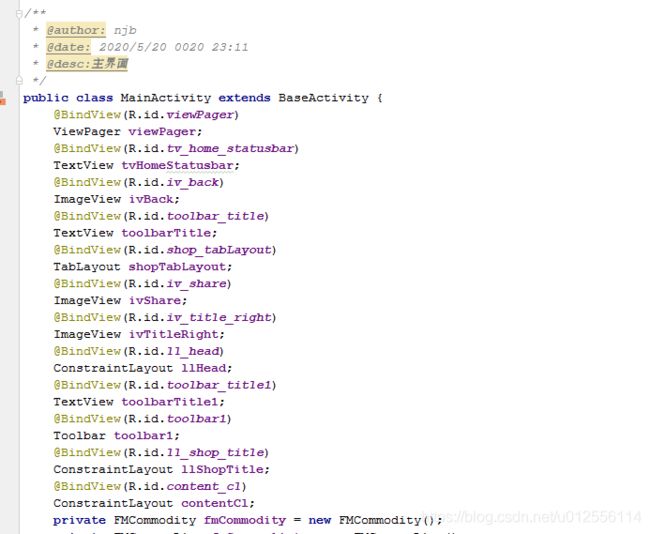
Task: Click the contentCl field name
Action: click(215, 503)
